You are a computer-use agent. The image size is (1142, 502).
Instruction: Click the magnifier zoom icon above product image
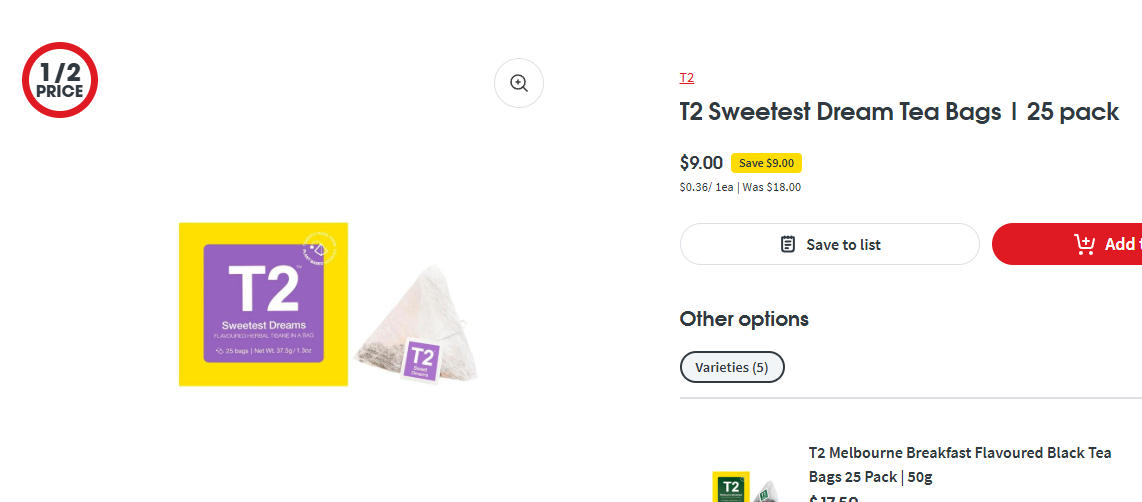[x=519, y=83]
